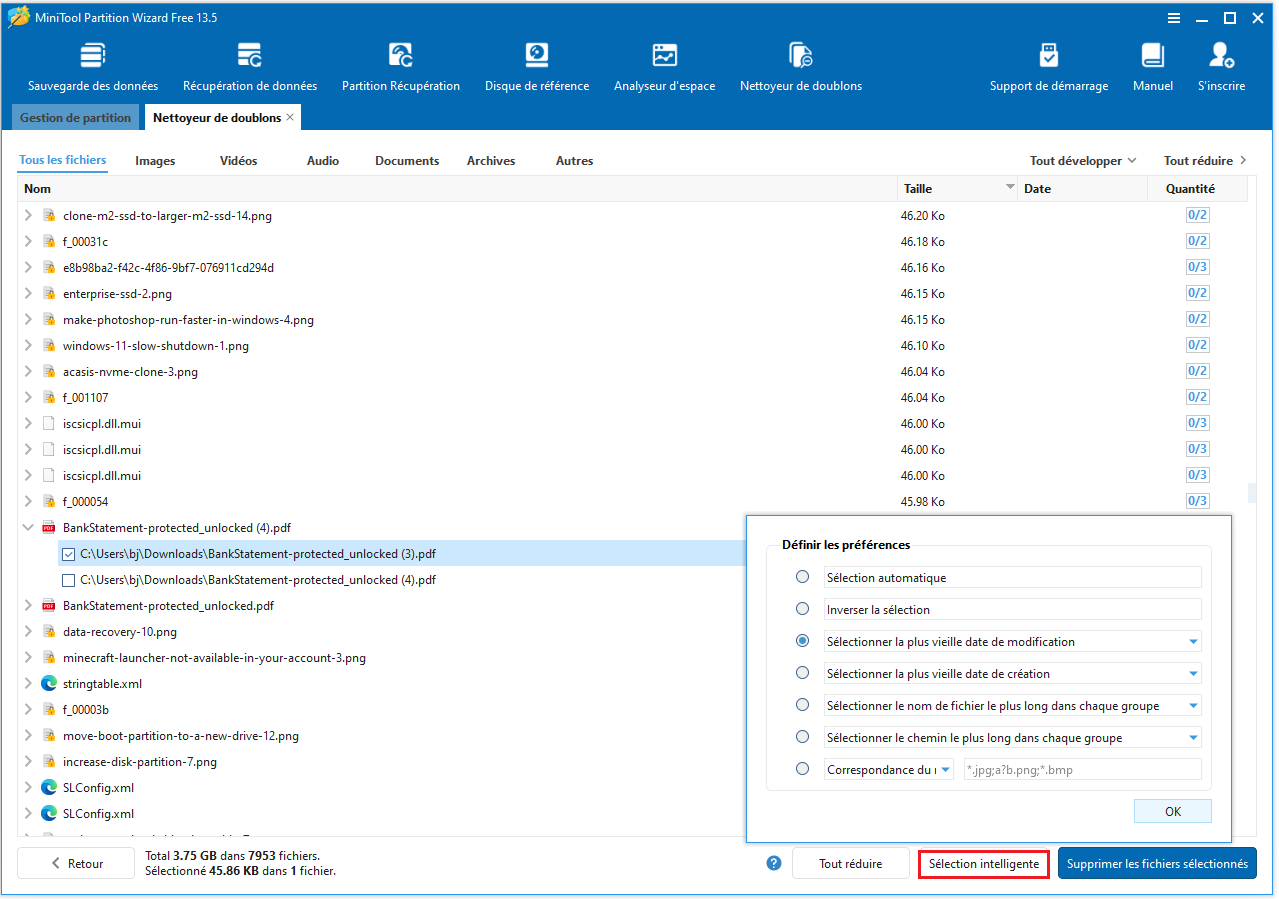
Task: Open the Gestion de partition tab
Action: (x=75, y=117)
